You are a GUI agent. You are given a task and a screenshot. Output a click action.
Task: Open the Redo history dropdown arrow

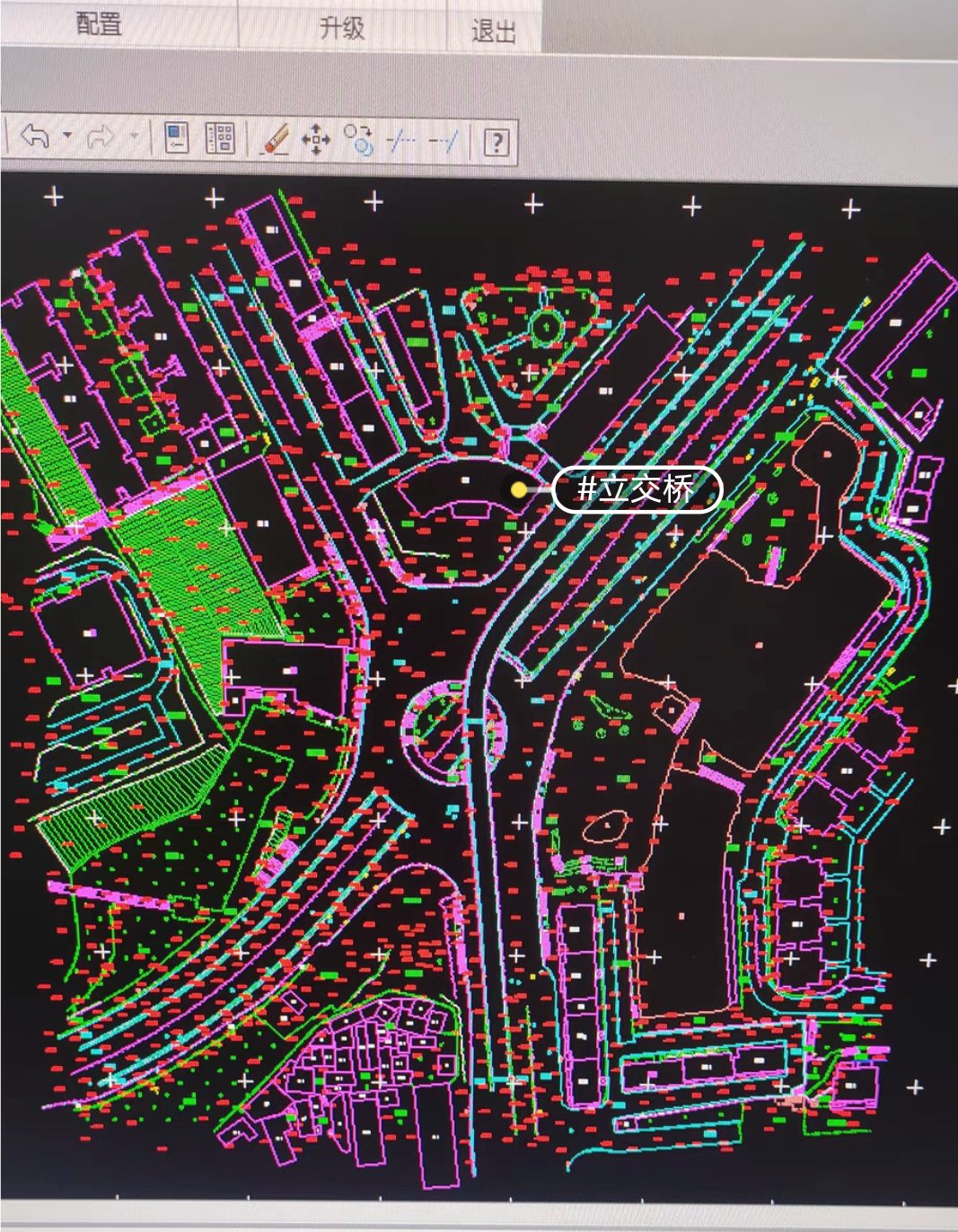coord(134,136)
